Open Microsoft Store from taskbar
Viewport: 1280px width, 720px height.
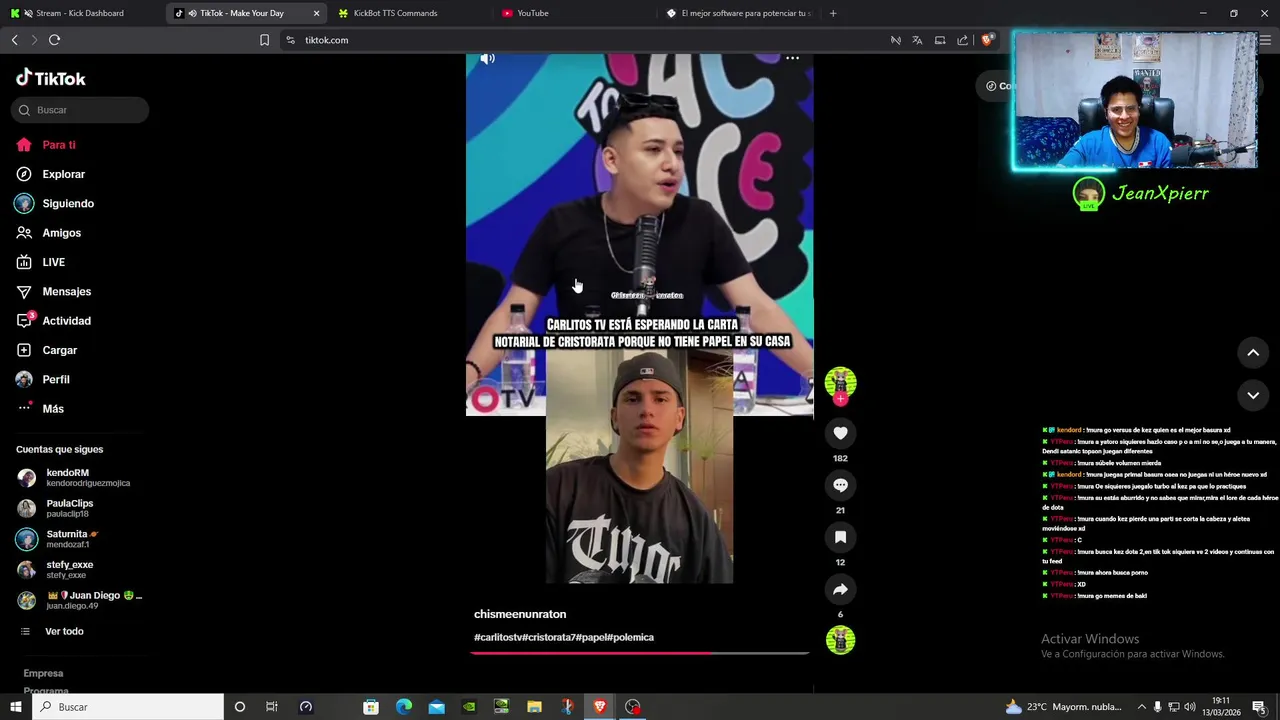(371, 707)
